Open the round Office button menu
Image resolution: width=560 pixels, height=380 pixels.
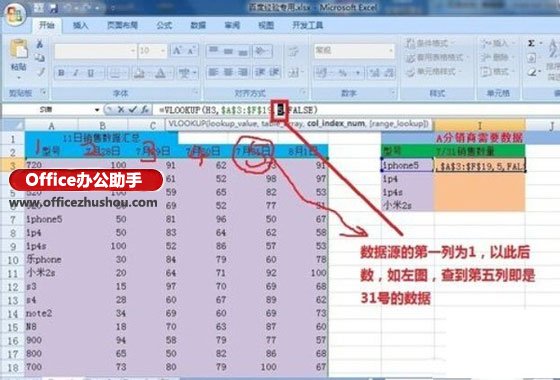pyautogui.click(x=15, y=14)
